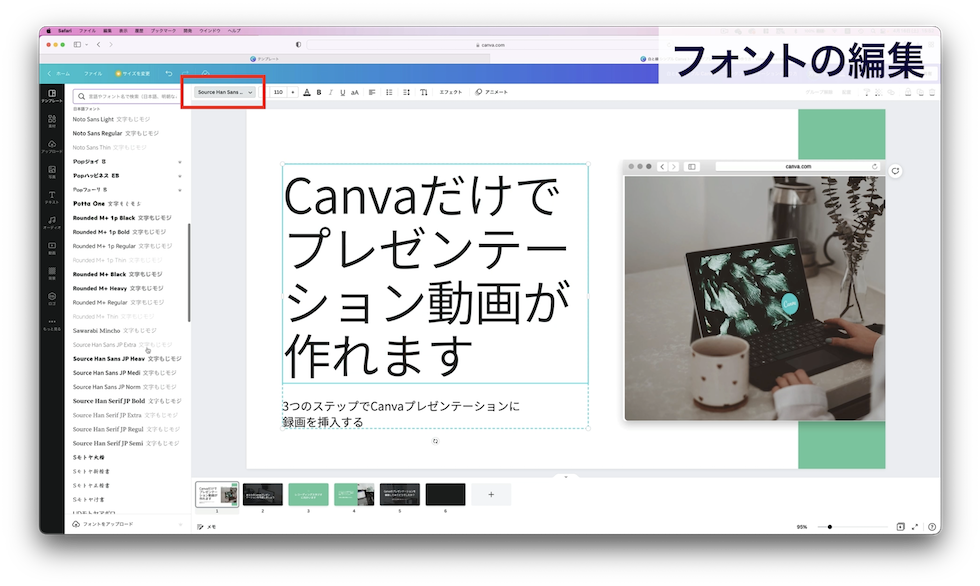Open text alignment settings

[372, 92]
